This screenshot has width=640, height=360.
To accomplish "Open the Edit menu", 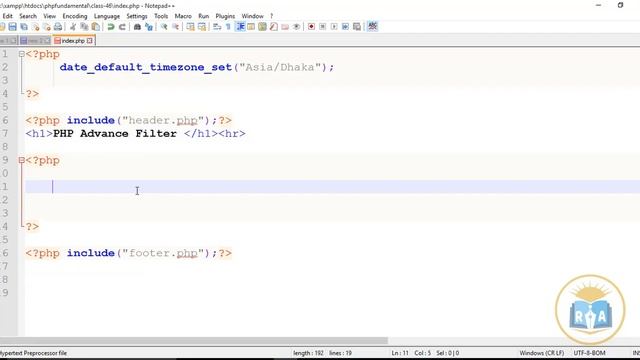I will click(7, 16).
